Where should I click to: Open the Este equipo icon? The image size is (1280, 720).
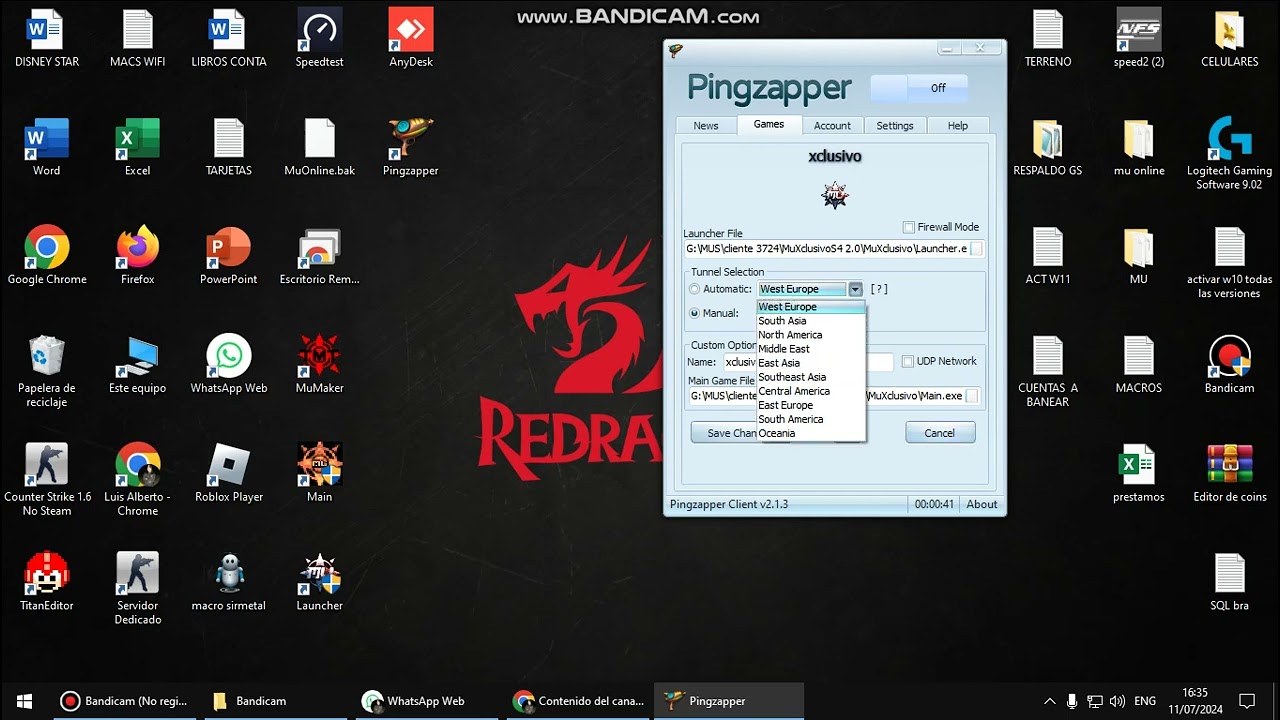137,365
